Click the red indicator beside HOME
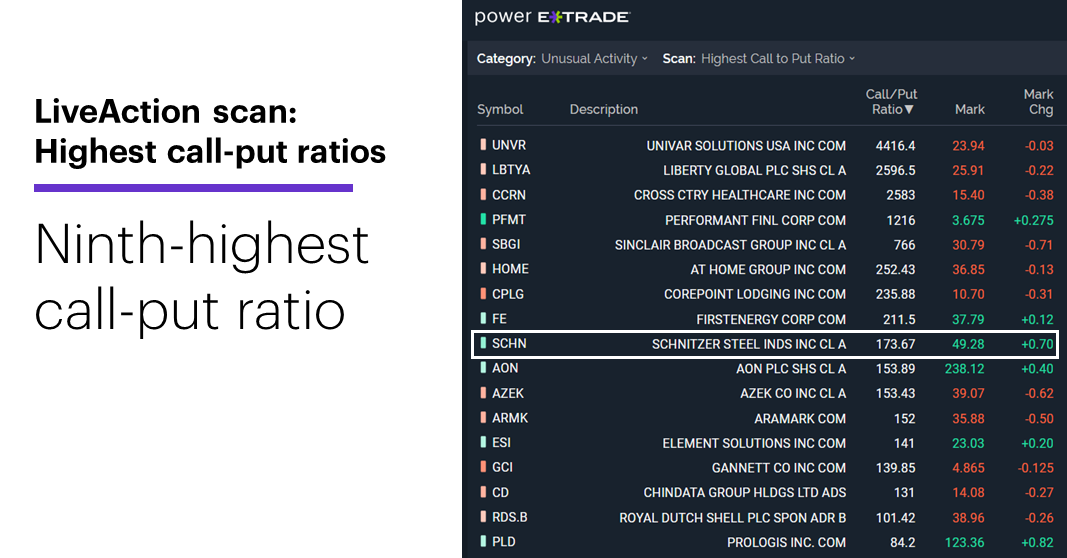Viewport: 1067px width, 558px height. click(483, 269)
